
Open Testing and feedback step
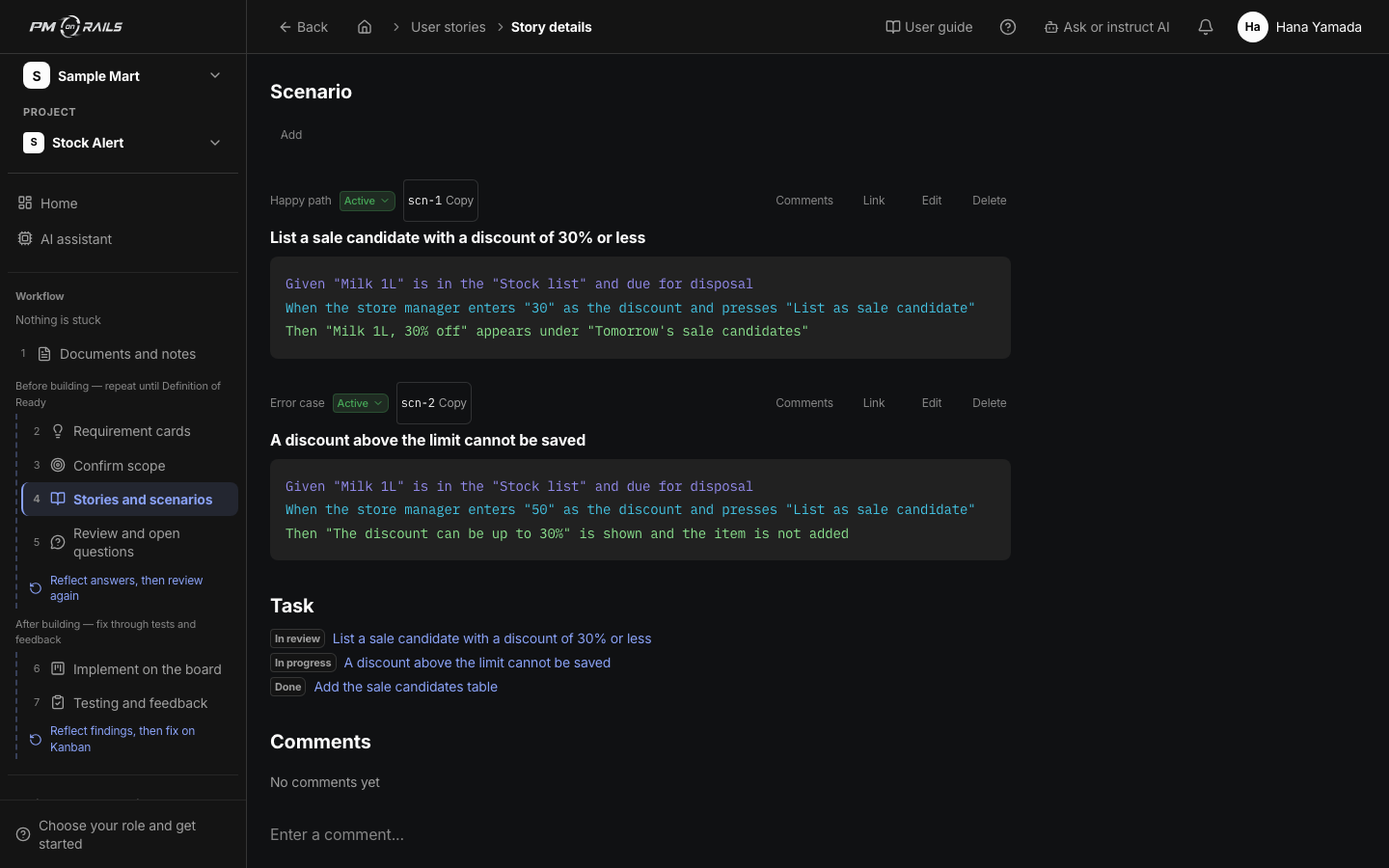tap(129, 703)
